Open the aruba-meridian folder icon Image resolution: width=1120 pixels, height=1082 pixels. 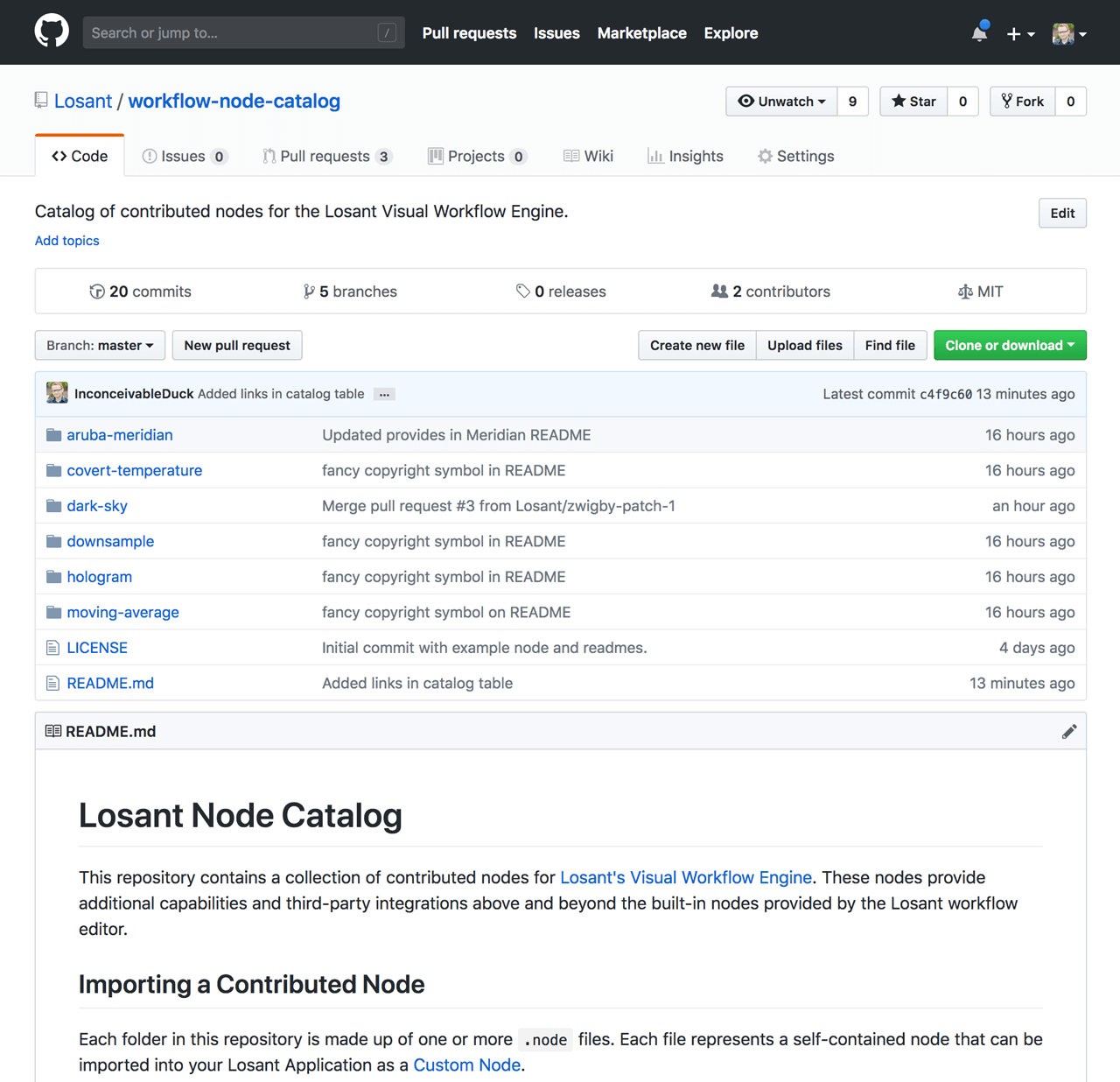(x=53, y=434)
